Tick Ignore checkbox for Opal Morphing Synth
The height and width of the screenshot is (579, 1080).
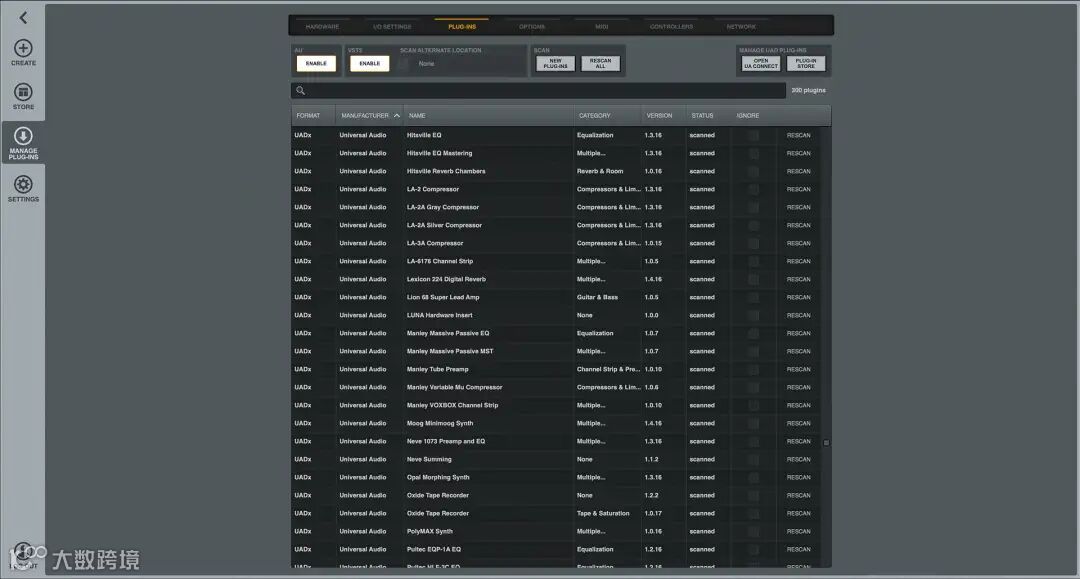[754, 478]
